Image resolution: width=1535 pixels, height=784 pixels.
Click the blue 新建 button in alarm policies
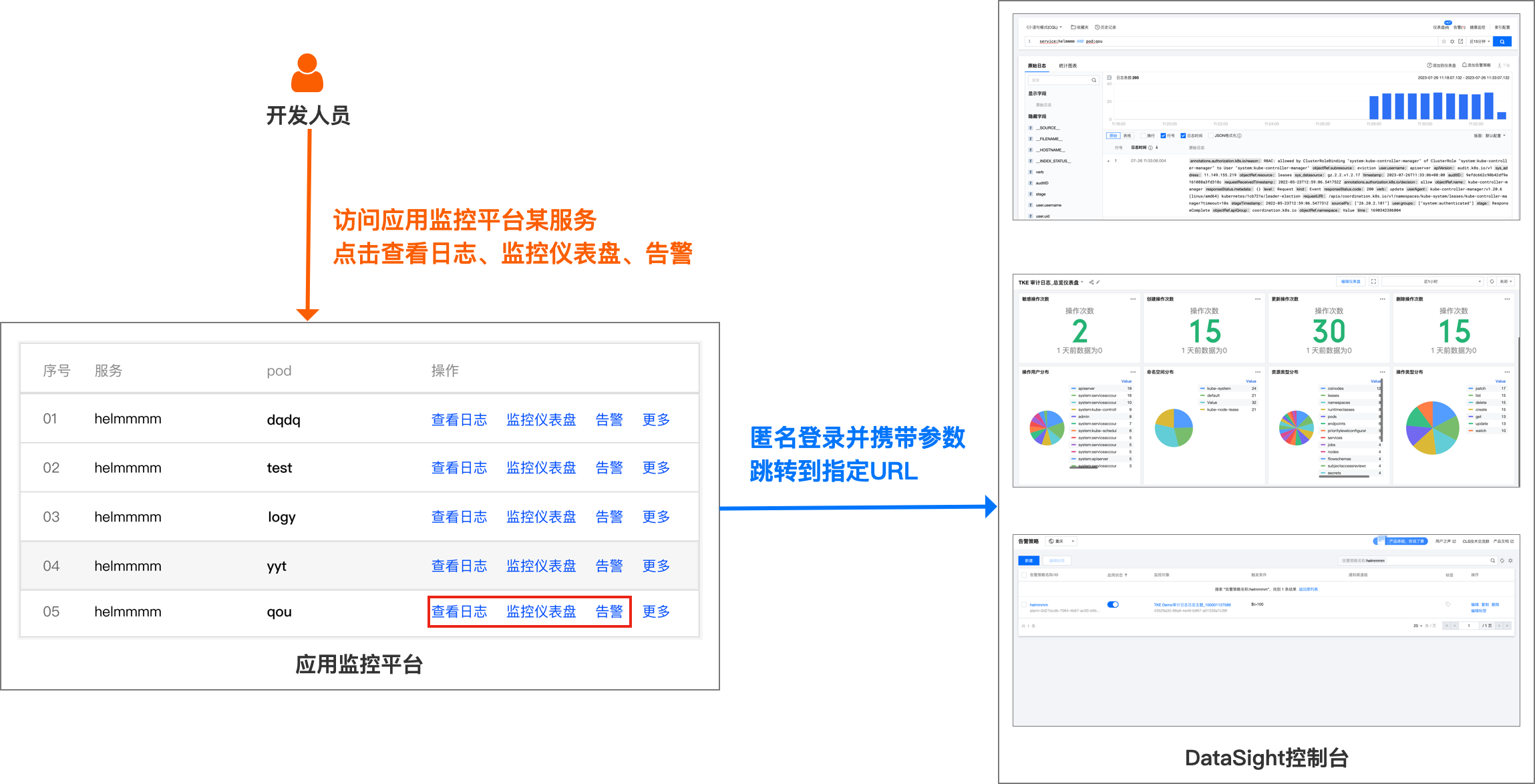pos(1029,560)
